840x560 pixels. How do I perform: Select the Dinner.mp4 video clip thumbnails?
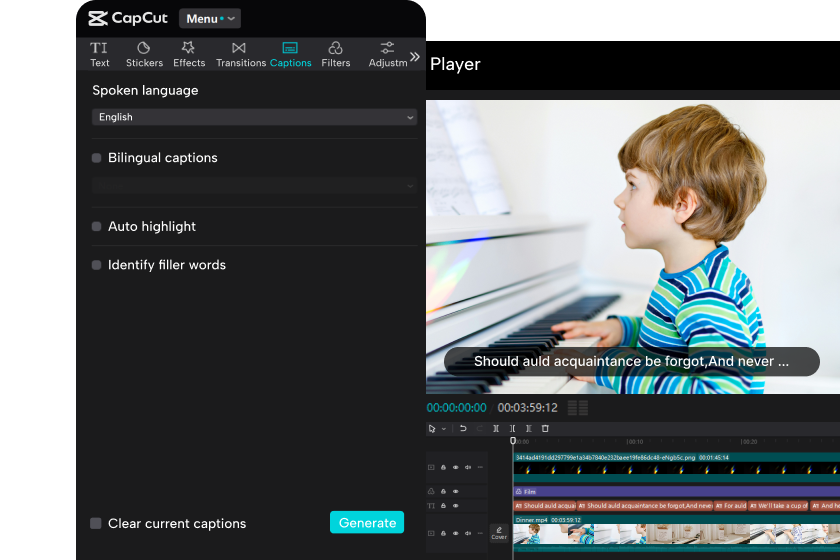coord(677,535)
